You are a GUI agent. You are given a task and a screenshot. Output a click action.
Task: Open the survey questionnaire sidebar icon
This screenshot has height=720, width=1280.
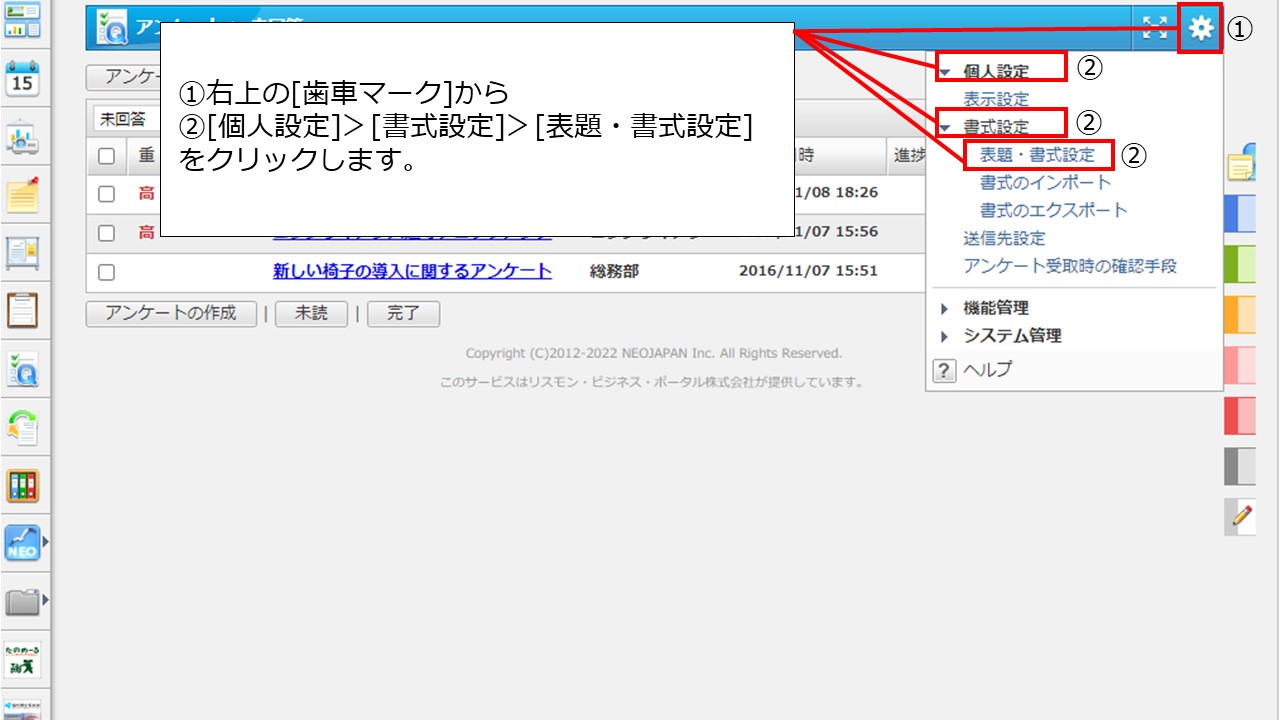tap(23, 370)
